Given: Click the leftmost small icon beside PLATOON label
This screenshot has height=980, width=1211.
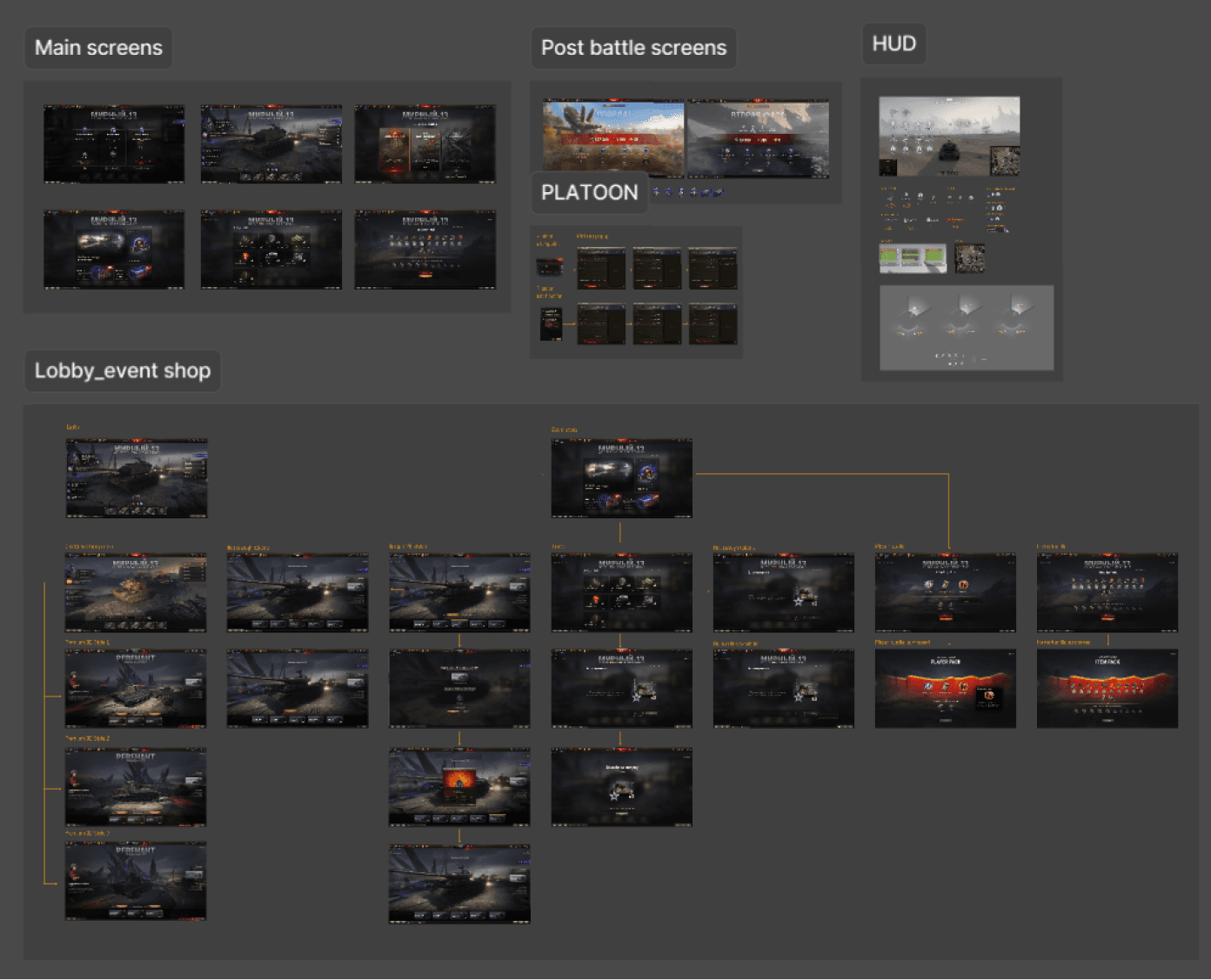Looking at the screenshot, I should (x=657, y=192).
